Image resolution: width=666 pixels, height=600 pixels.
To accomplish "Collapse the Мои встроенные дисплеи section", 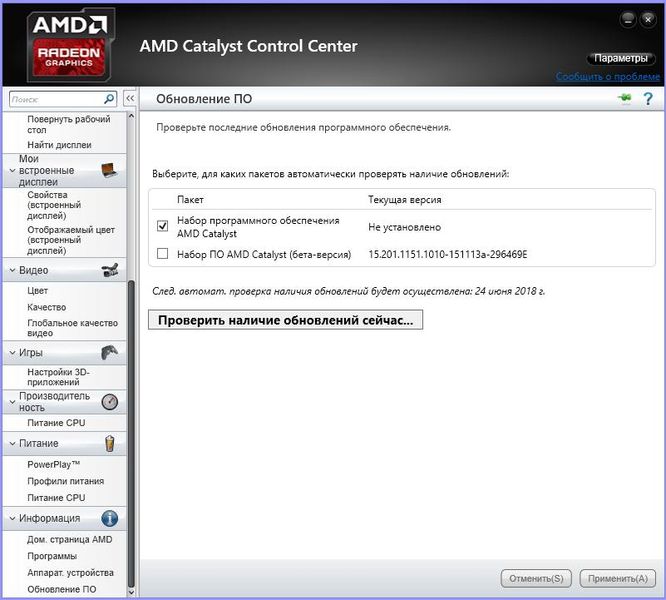I will click(12, 171).
